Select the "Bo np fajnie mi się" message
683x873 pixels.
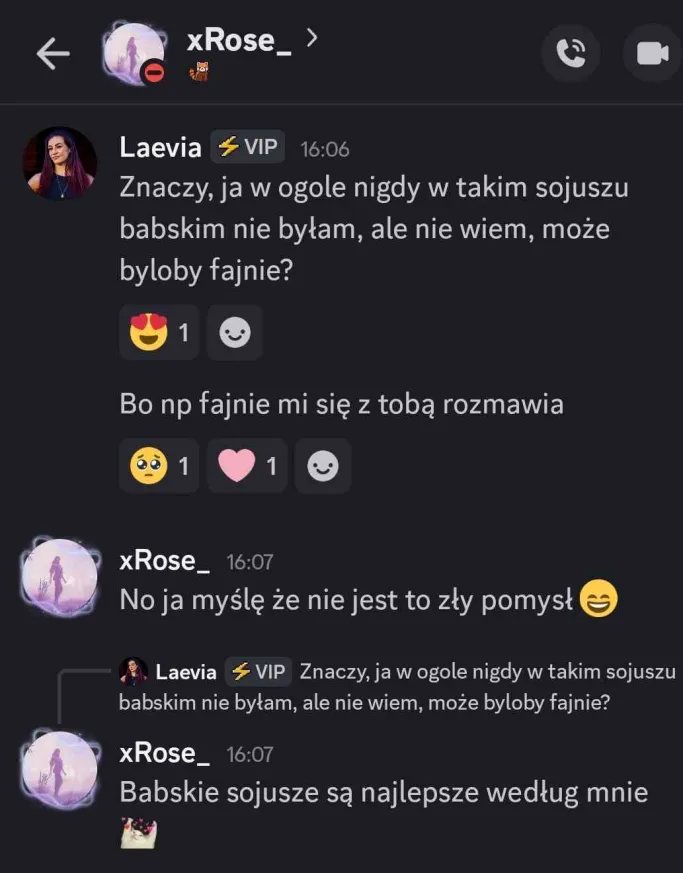(x=341, y=404)
